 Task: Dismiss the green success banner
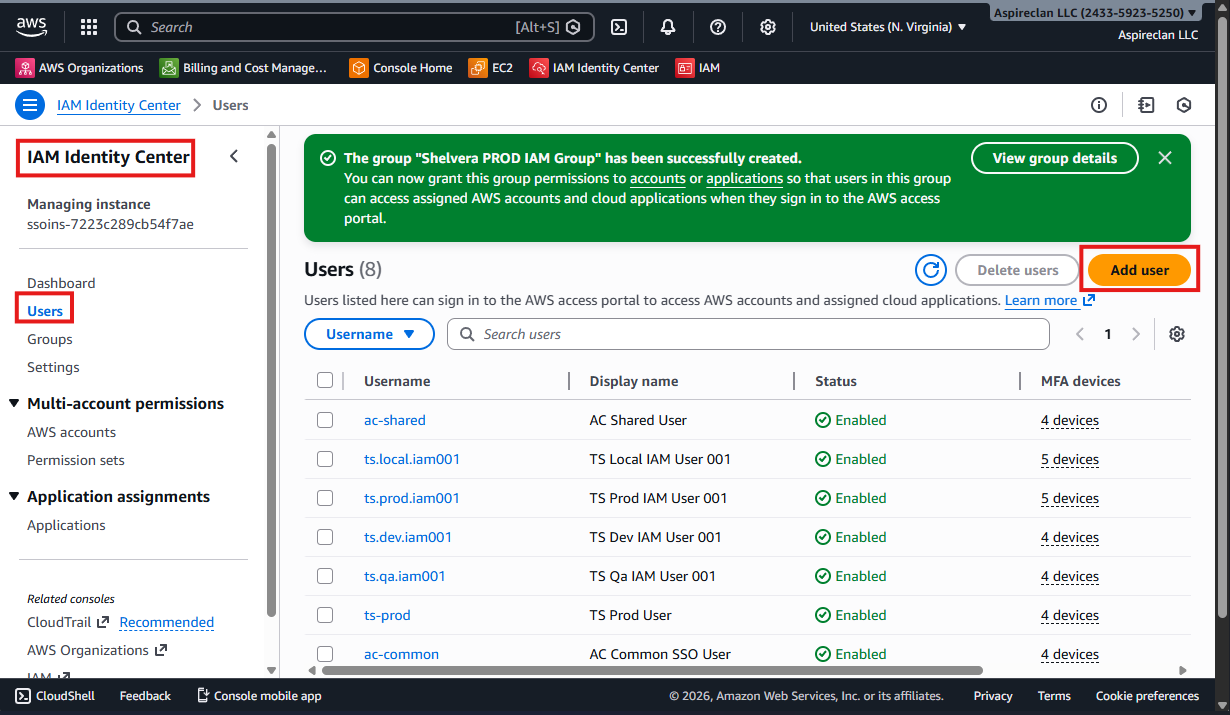coord(1165,158)
